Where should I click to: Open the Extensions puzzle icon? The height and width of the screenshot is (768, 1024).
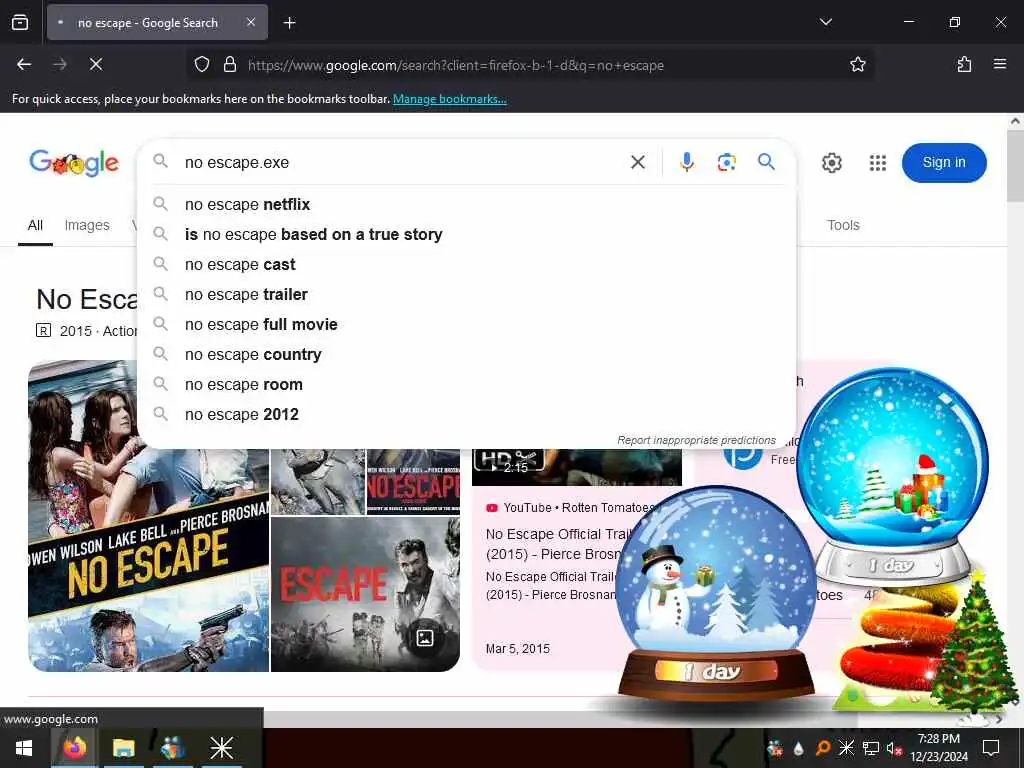pos(964,64)
